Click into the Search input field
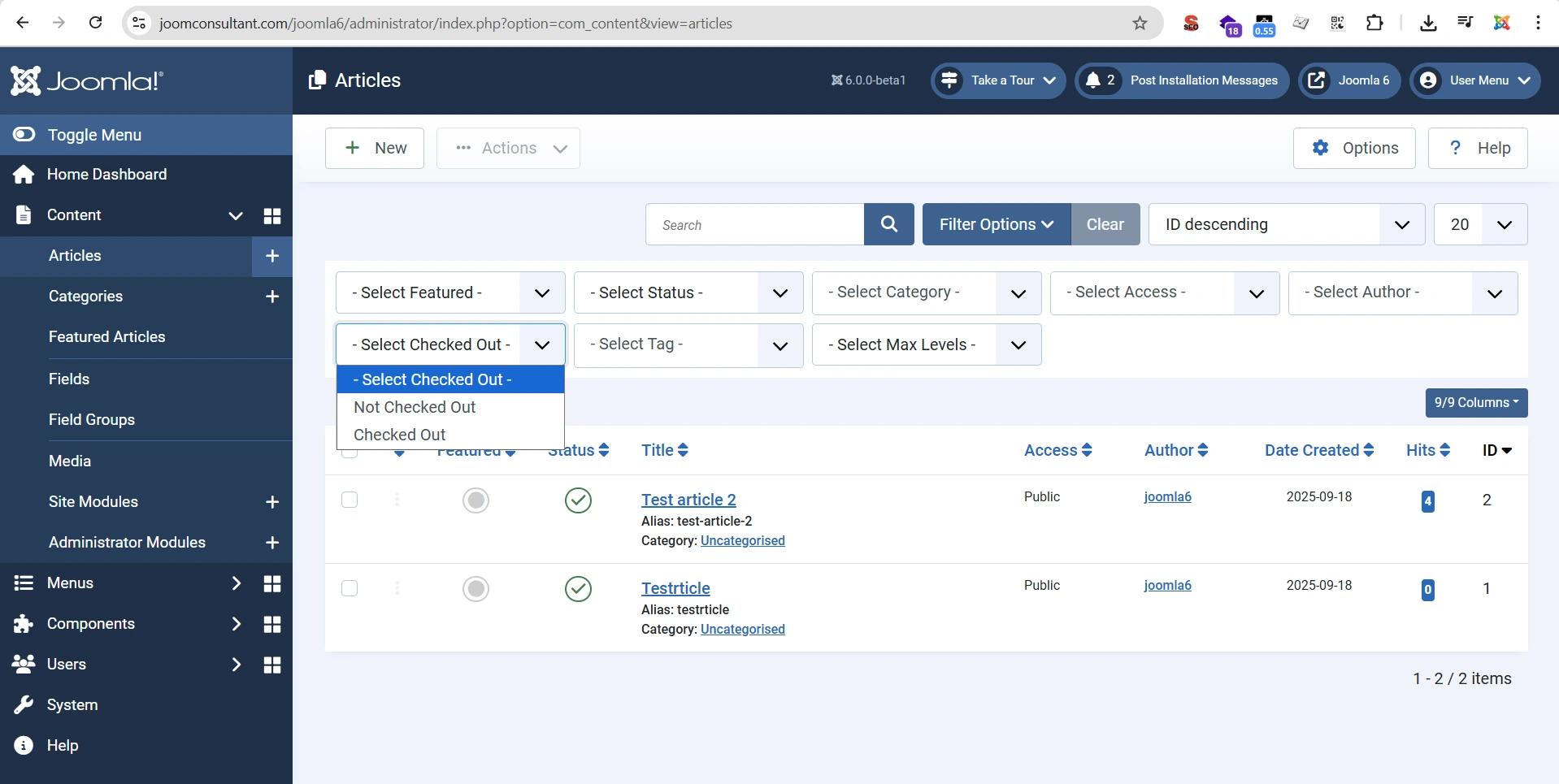Screen dimensions: 1559x784 pyautogui.click(x=754, y=225)
